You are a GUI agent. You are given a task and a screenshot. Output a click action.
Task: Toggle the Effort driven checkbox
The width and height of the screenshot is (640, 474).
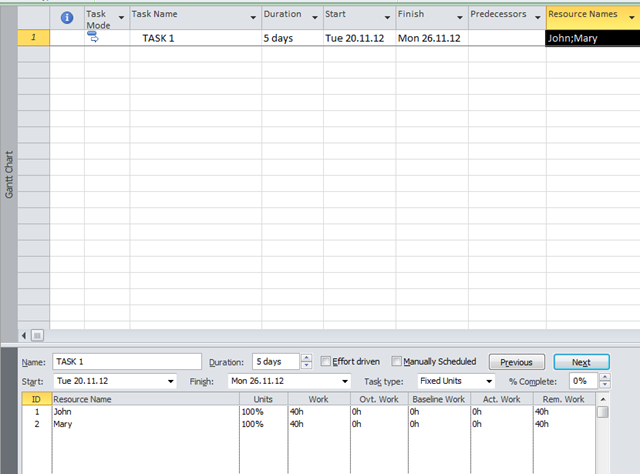coord(325,362)
